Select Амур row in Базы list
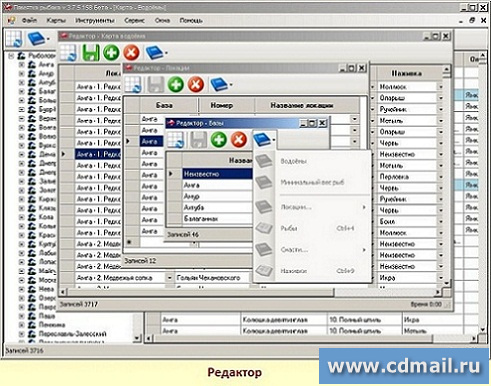 217,196
